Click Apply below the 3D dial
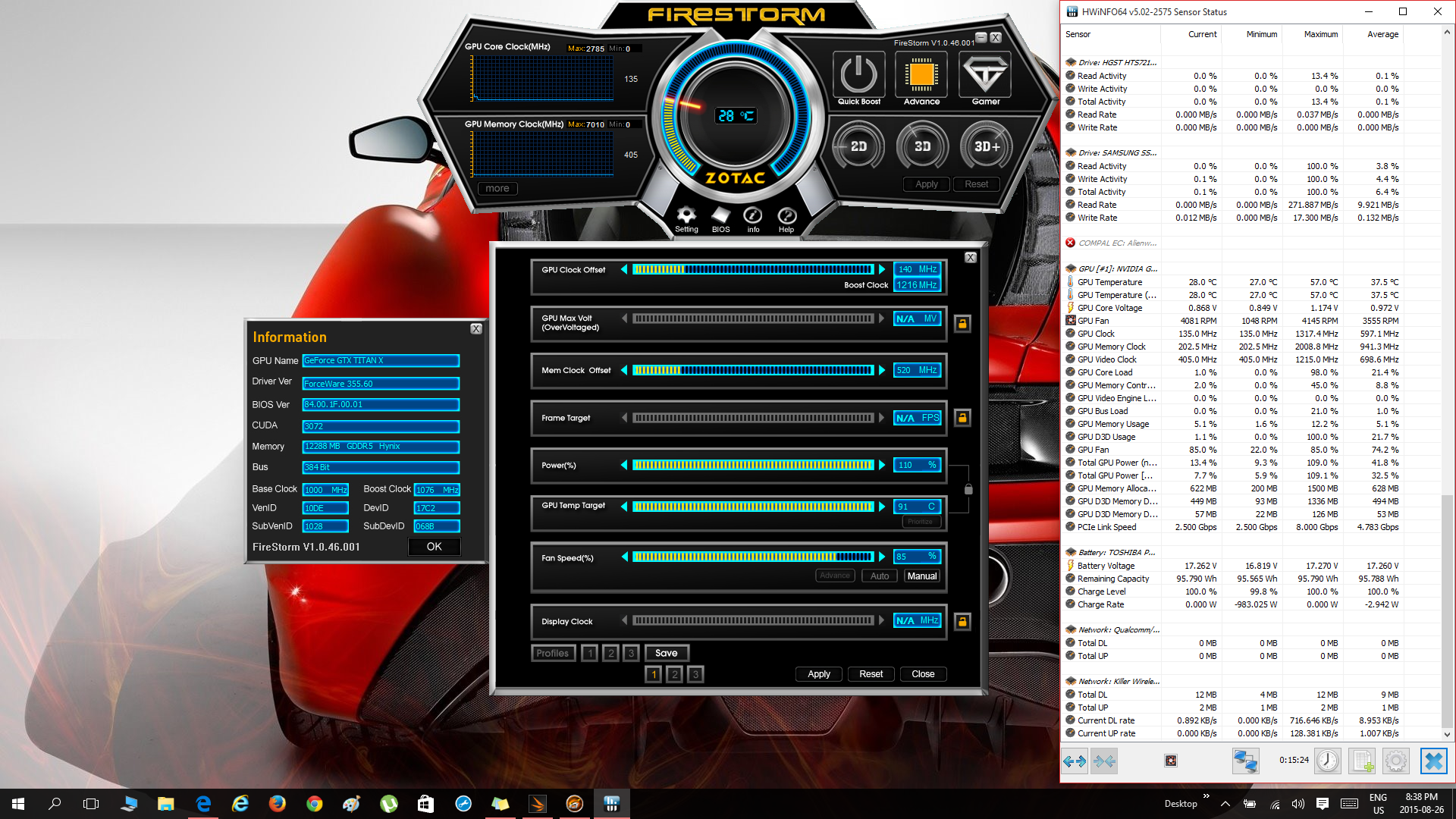Image resolution: width=1456 pixels, height=819 pixels. 927,184
